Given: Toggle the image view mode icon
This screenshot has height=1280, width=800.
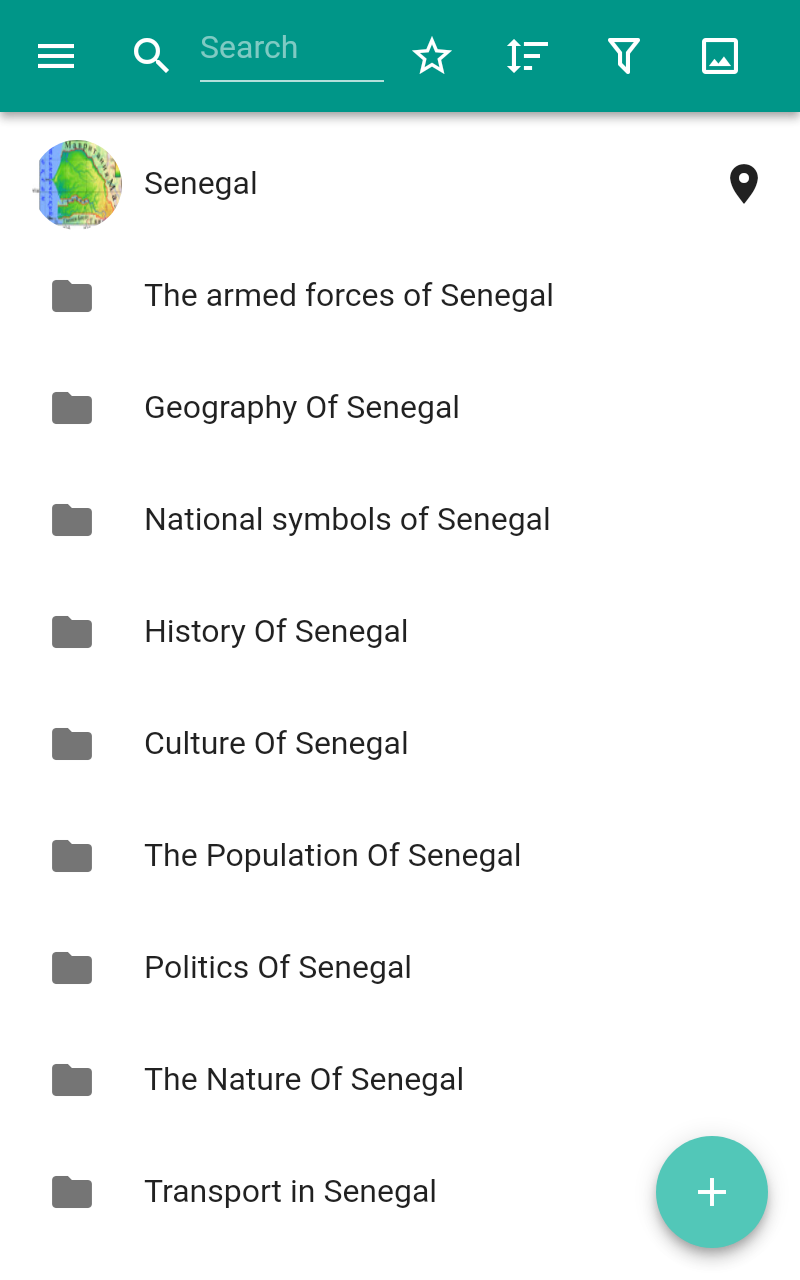Looking at the screenshot, I should [720, 56].
